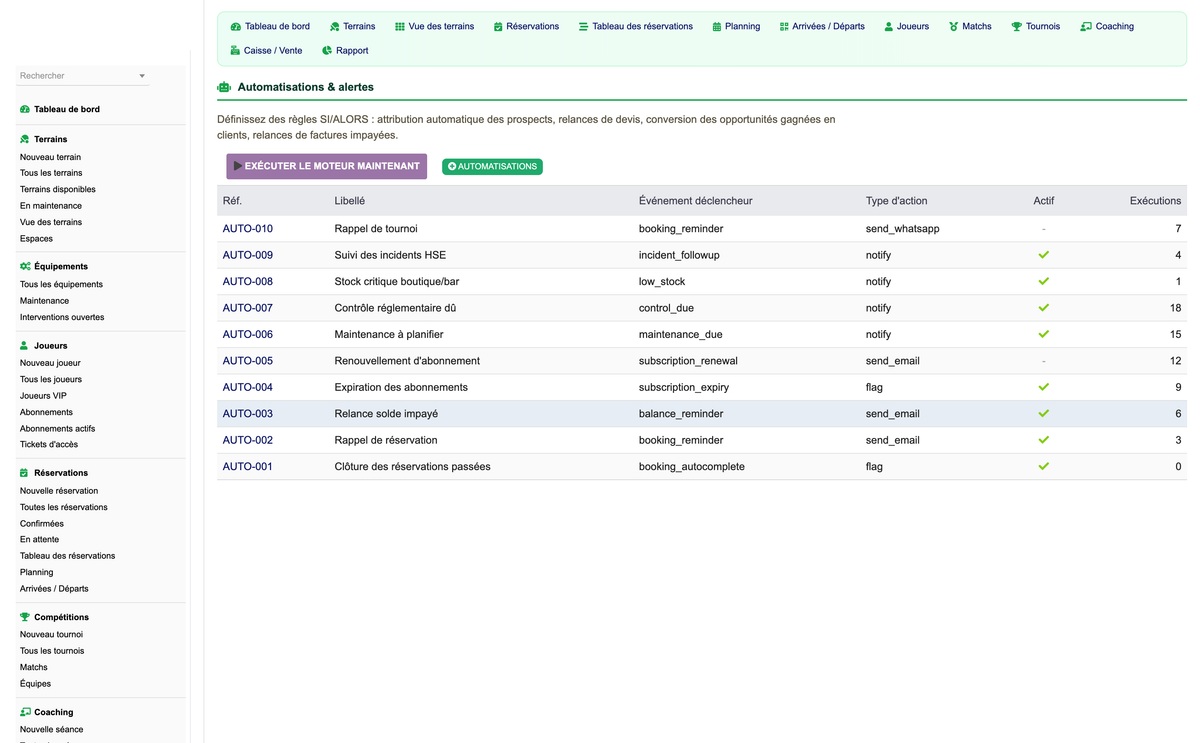1200x743 pixels.
Task: Open Interventions ouvertes sidebar link
Action: [x=62, y=318]
